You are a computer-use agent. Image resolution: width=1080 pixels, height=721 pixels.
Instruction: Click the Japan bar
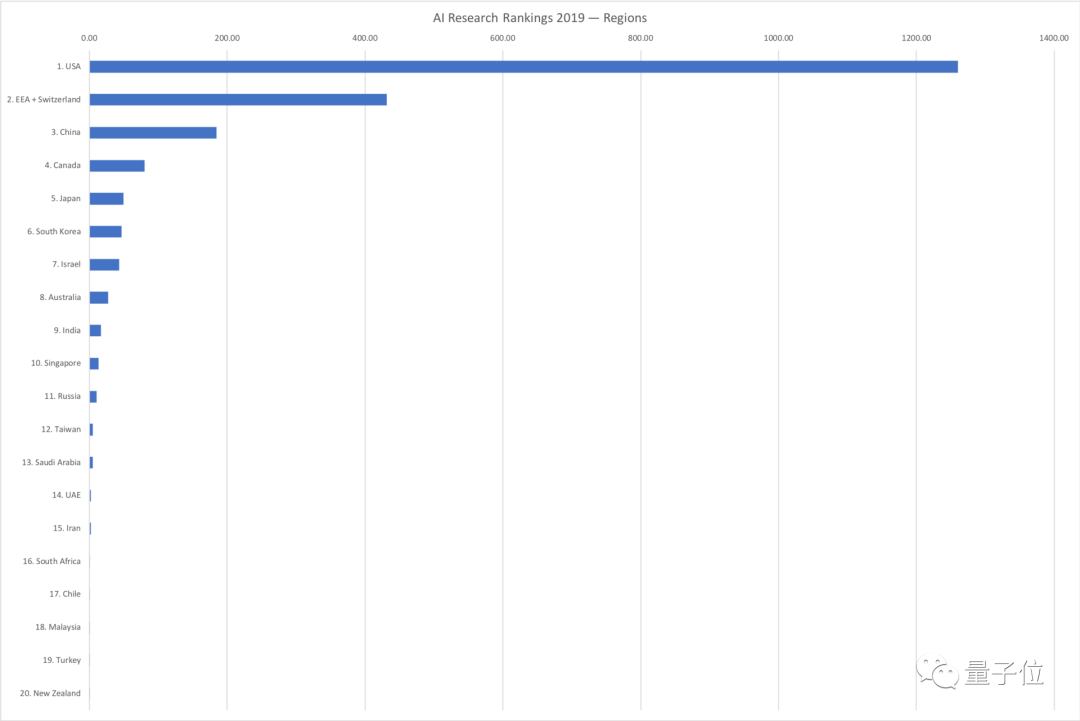point(107,199)
